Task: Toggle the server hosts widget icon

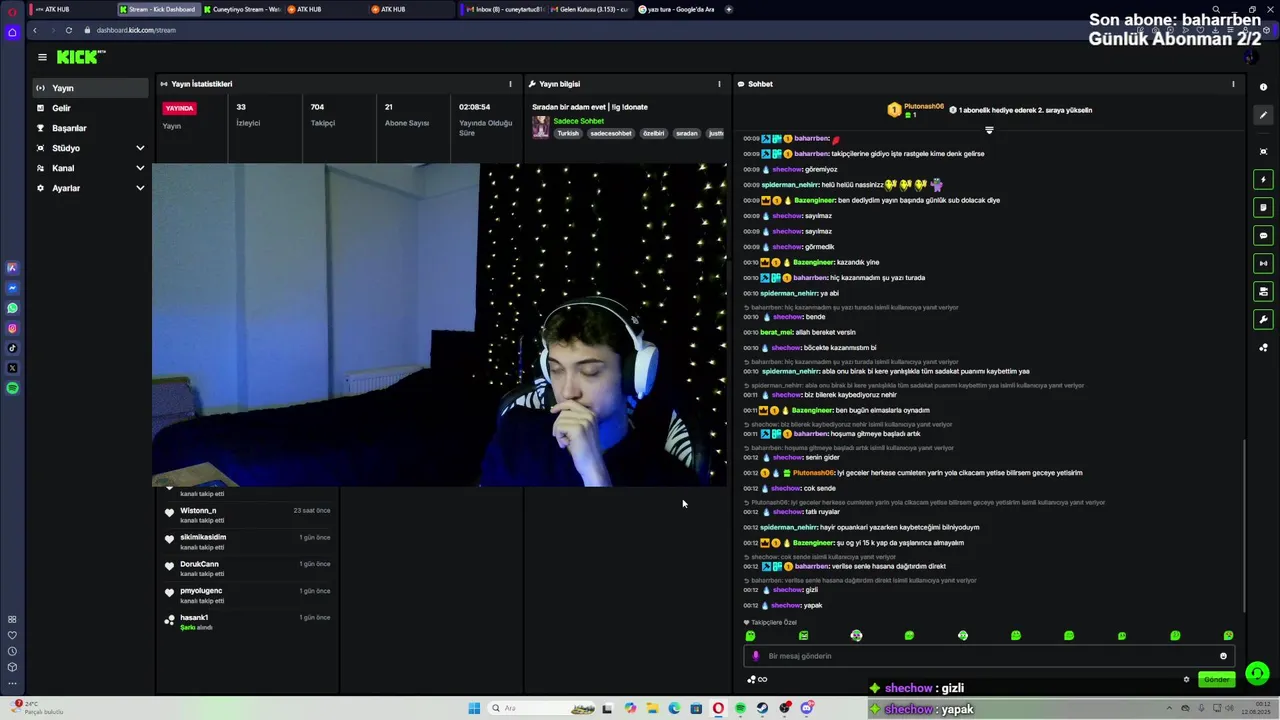Action: (1263, 292)
